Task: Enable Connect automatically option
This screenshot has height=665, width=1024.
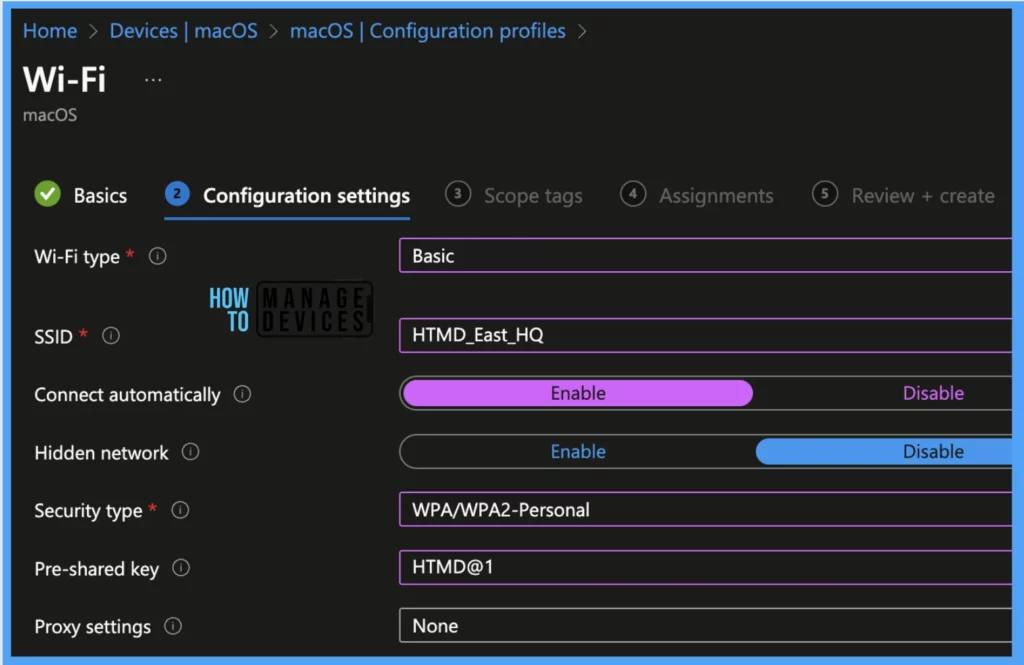Action: coord(578,393)
